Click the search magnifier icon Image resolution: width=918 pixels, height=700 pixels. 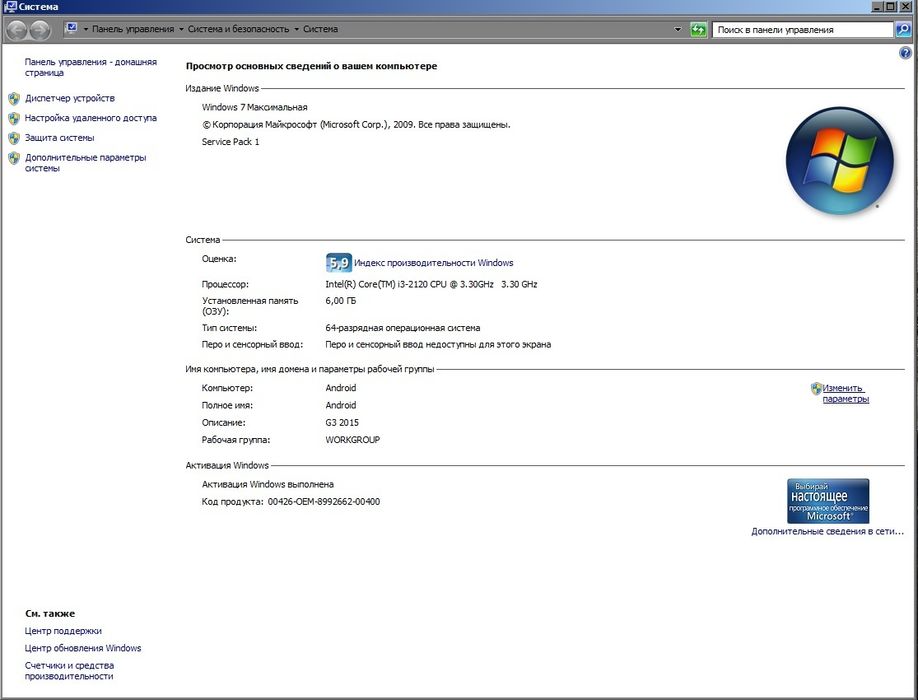tap(903, 29)
